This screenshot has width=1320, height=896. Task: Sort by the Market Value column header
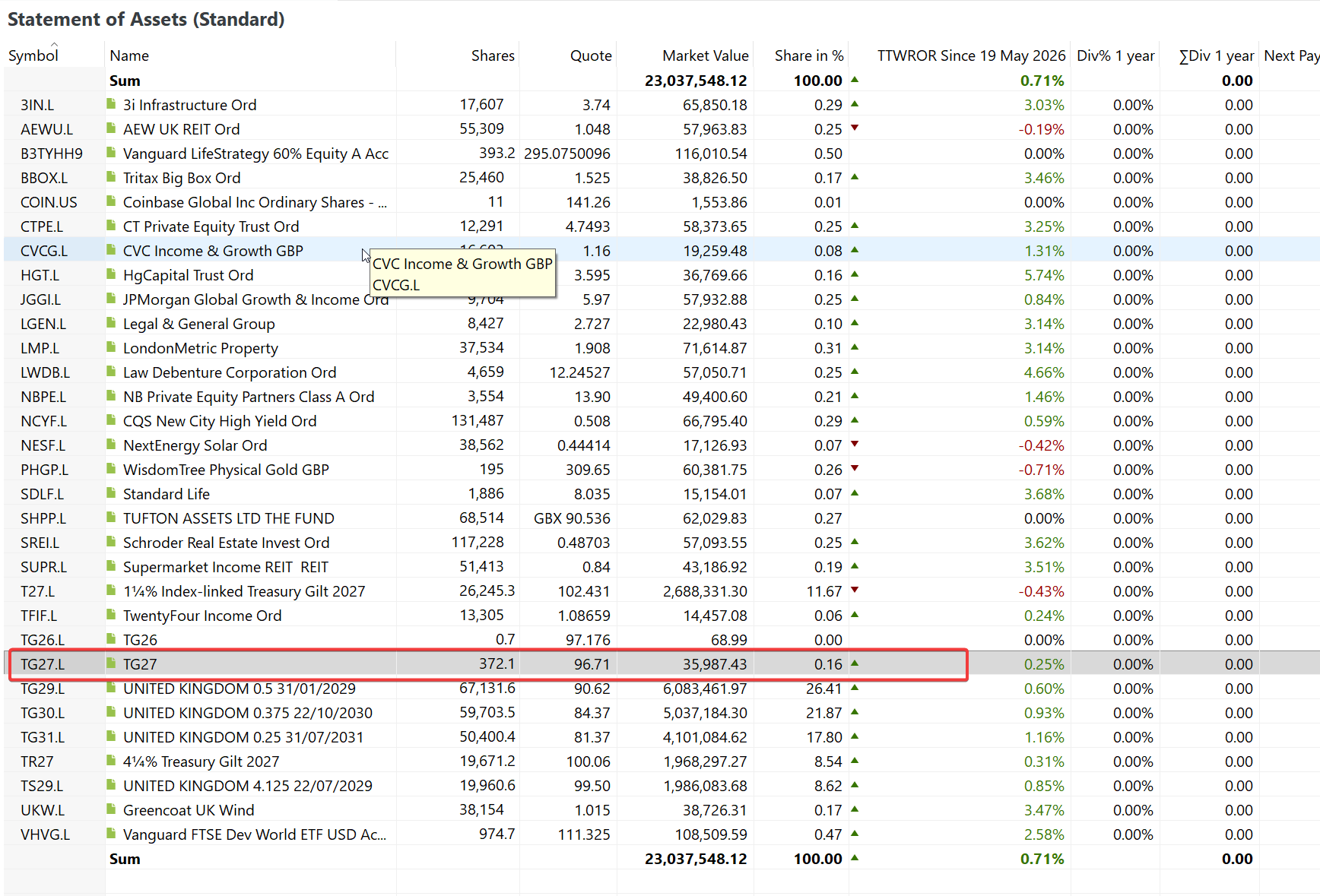(705, 55)
